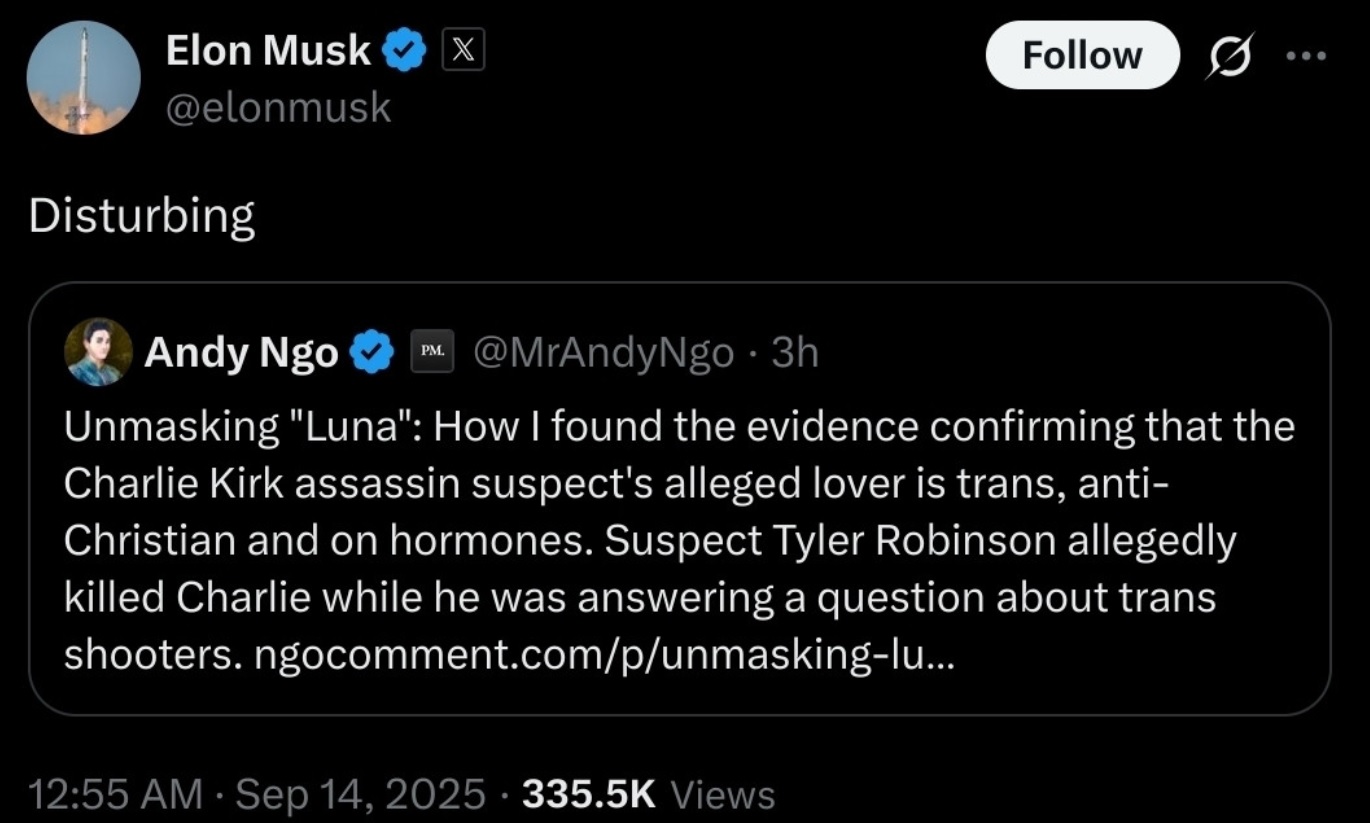
Task: Click Andy Ngo's blue verification checkmark
Action: [371, 351]
